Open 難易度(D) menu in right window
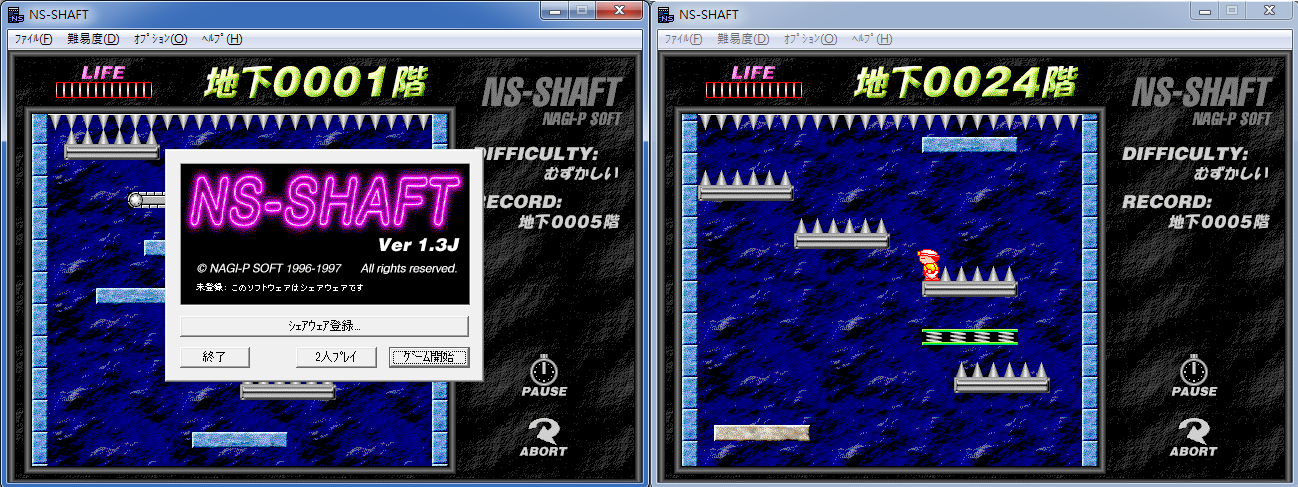Viewport: 1298px width, 487px height. [743, 39]
